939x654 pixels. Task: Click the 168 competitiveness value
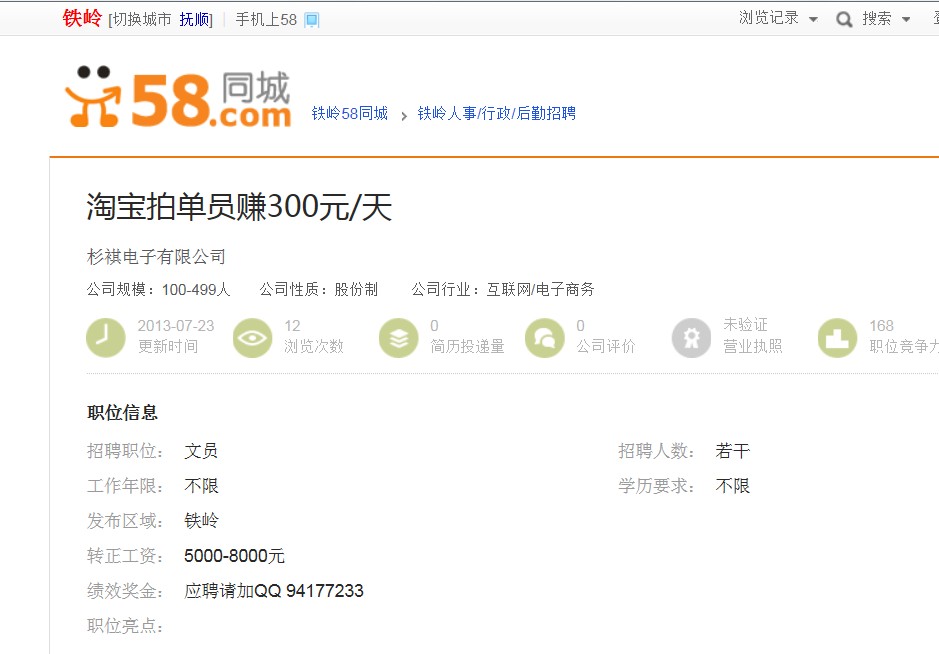coord(882,326)
